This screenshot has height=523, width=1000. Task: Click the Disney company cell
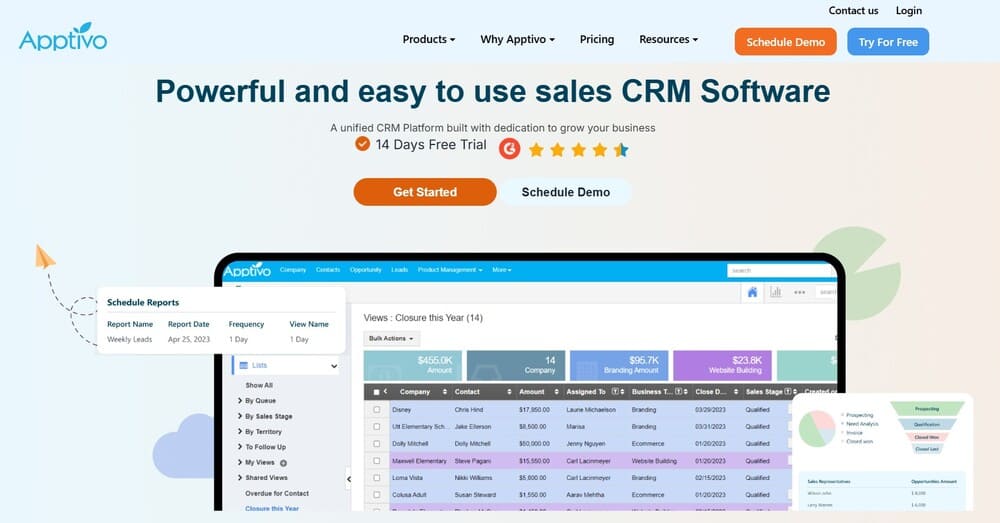coord(402,409)
